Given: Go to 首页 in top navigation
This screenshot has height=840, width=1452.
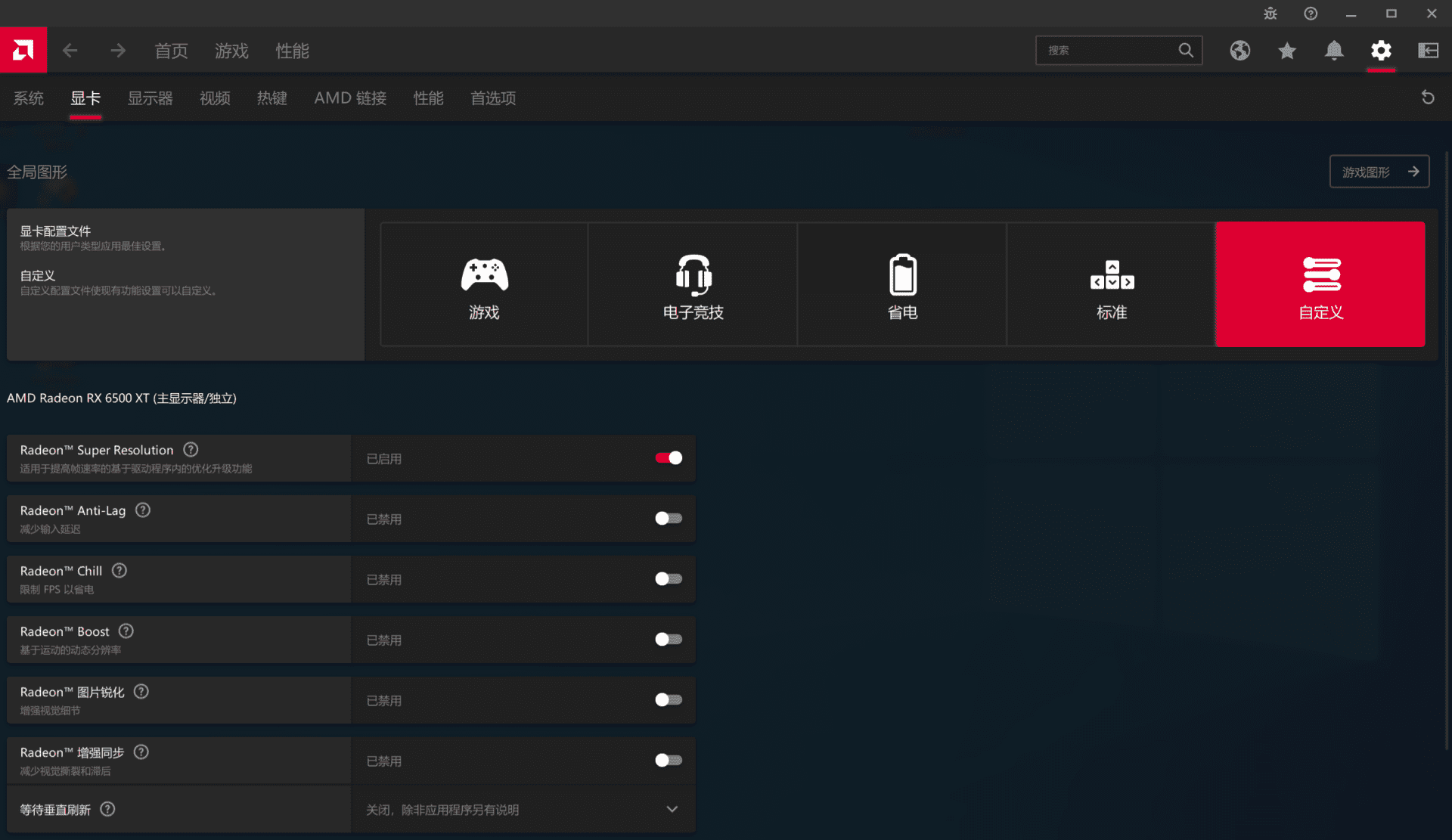Looking at the screenshot, I should coord(171,51).
